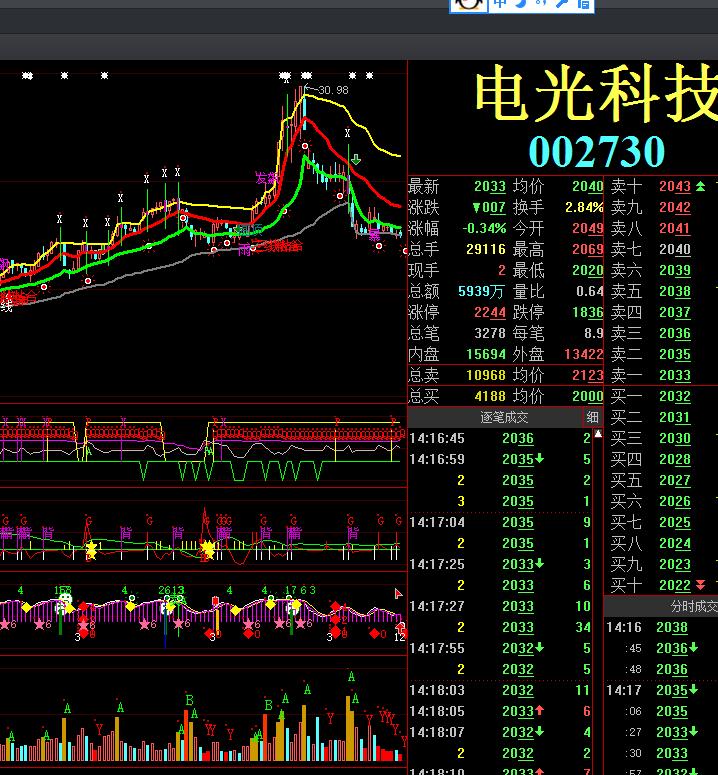The height and width of the screenshot is (775, 718).
Task: Click the 细 detail button
Action: coord(592,417)
